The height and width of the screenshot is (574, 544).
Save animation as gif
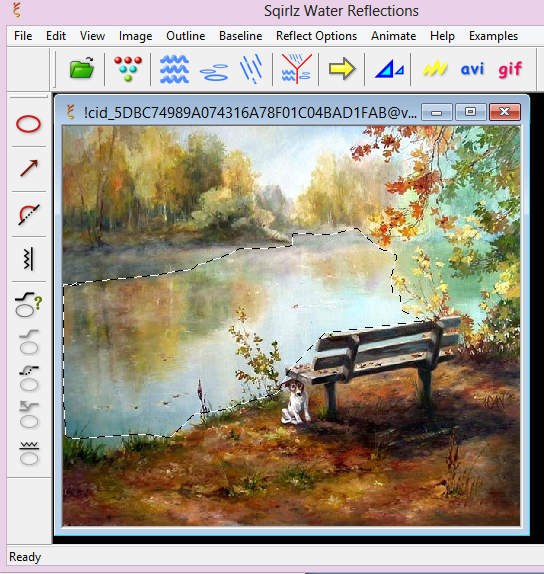pyautogui.click(x=510, y=69)
